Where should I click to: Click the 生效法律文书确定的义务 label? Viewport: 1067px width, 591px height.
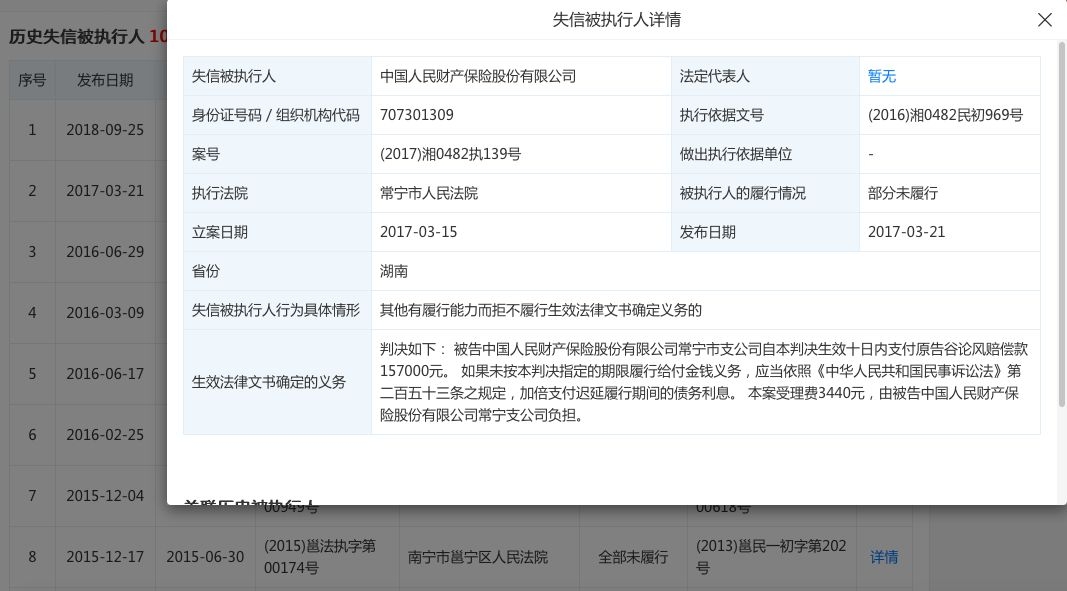(x=268, y=382)
